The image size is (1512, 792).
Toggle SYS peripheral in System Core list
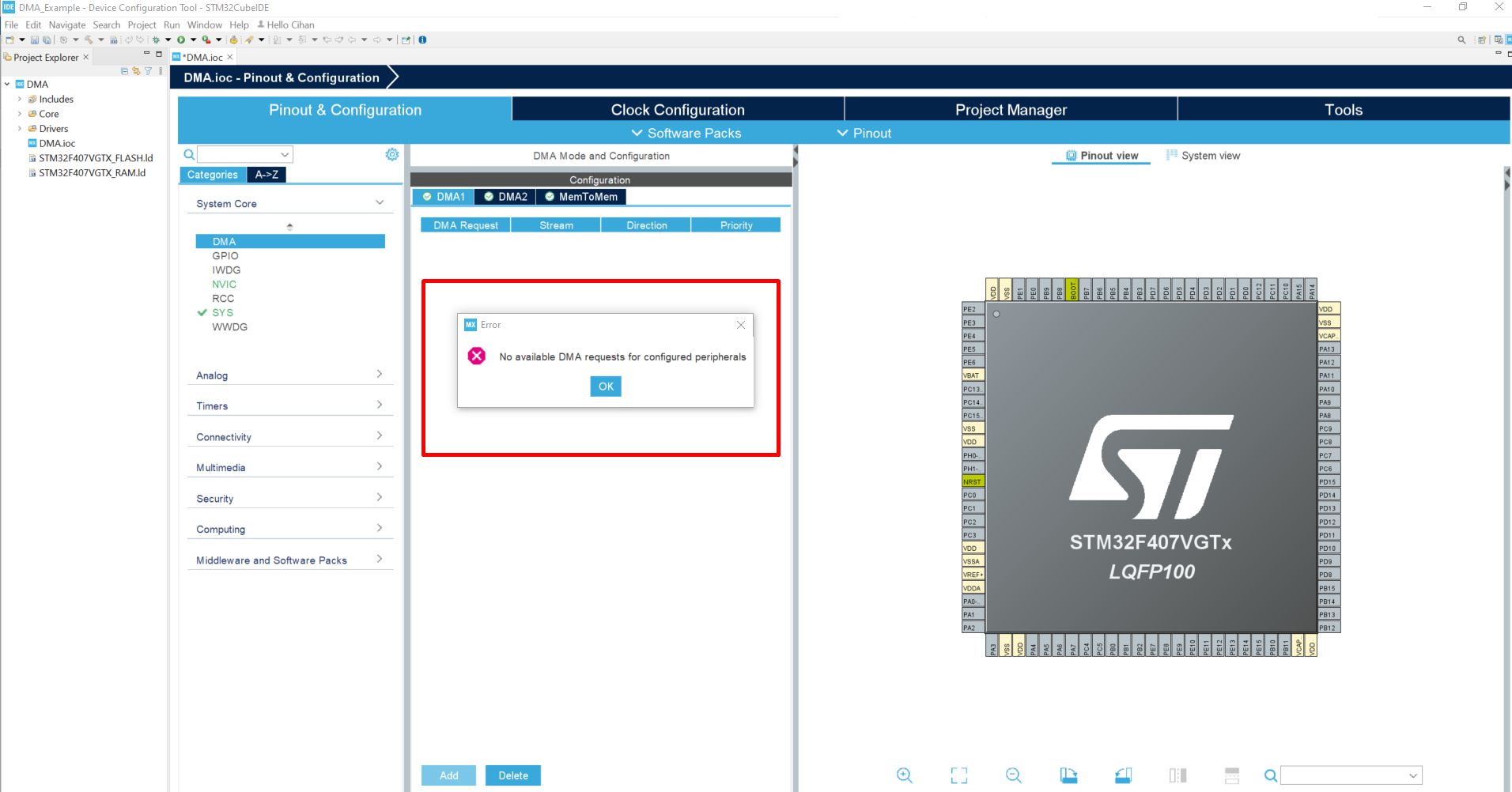pos(222,312)
